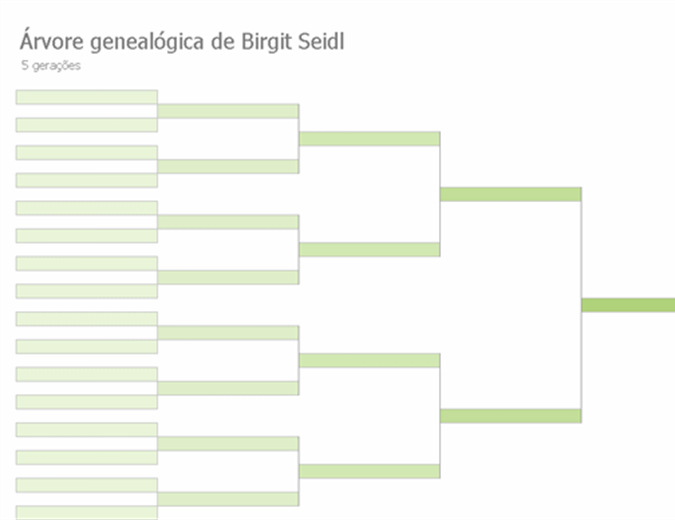
Task: Select second box from top in fourth generation column
Action: [x=228, y=166]
